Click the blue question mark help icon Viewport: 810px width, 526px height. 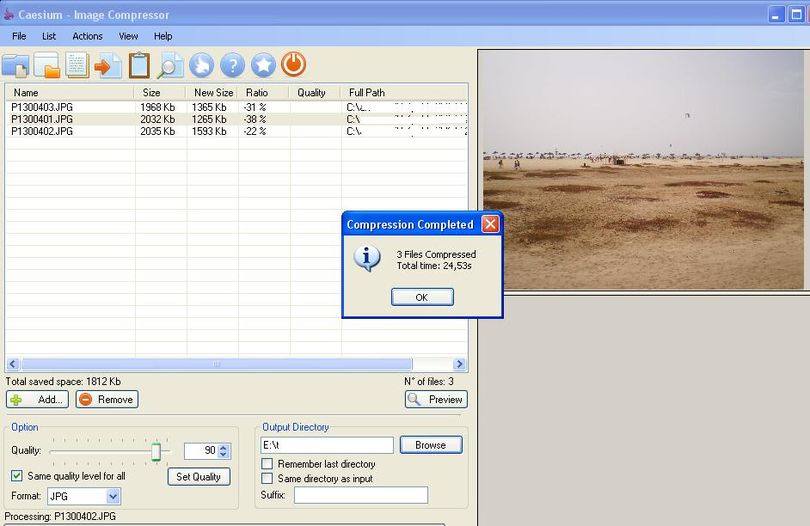coord(232,66)
